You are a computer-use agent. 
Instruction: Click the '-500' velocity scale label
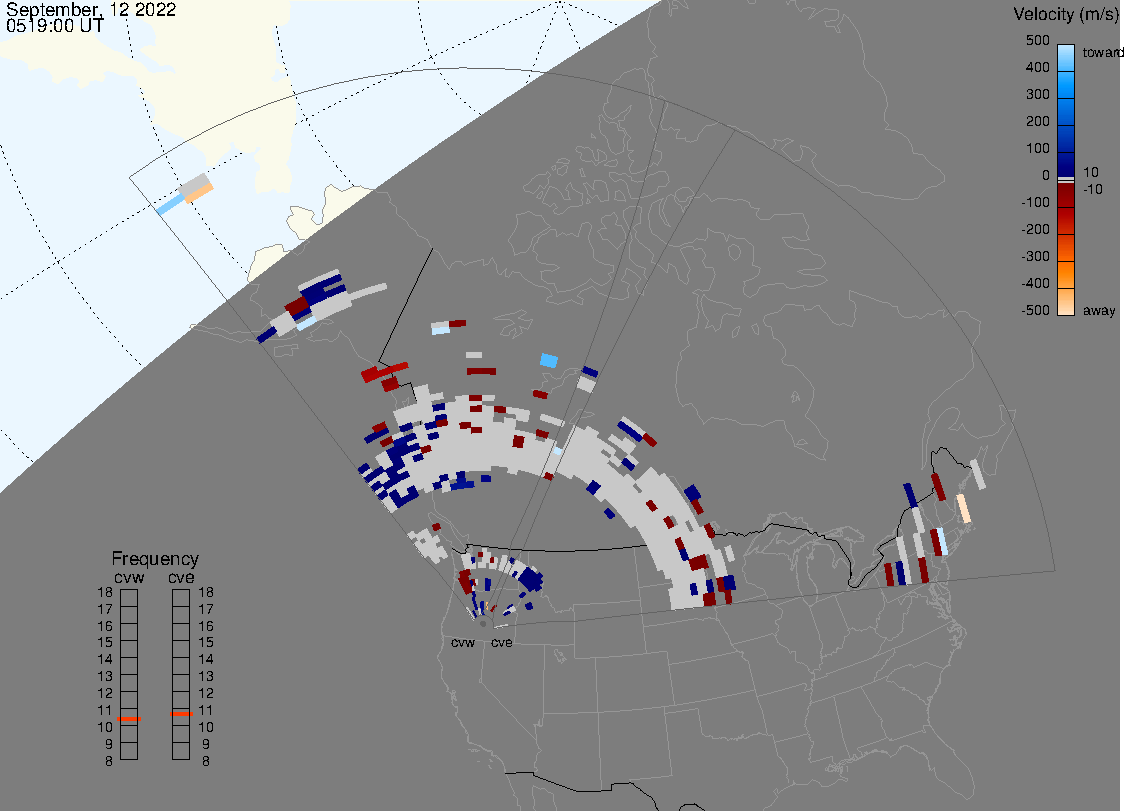(x=1035, y=310)
